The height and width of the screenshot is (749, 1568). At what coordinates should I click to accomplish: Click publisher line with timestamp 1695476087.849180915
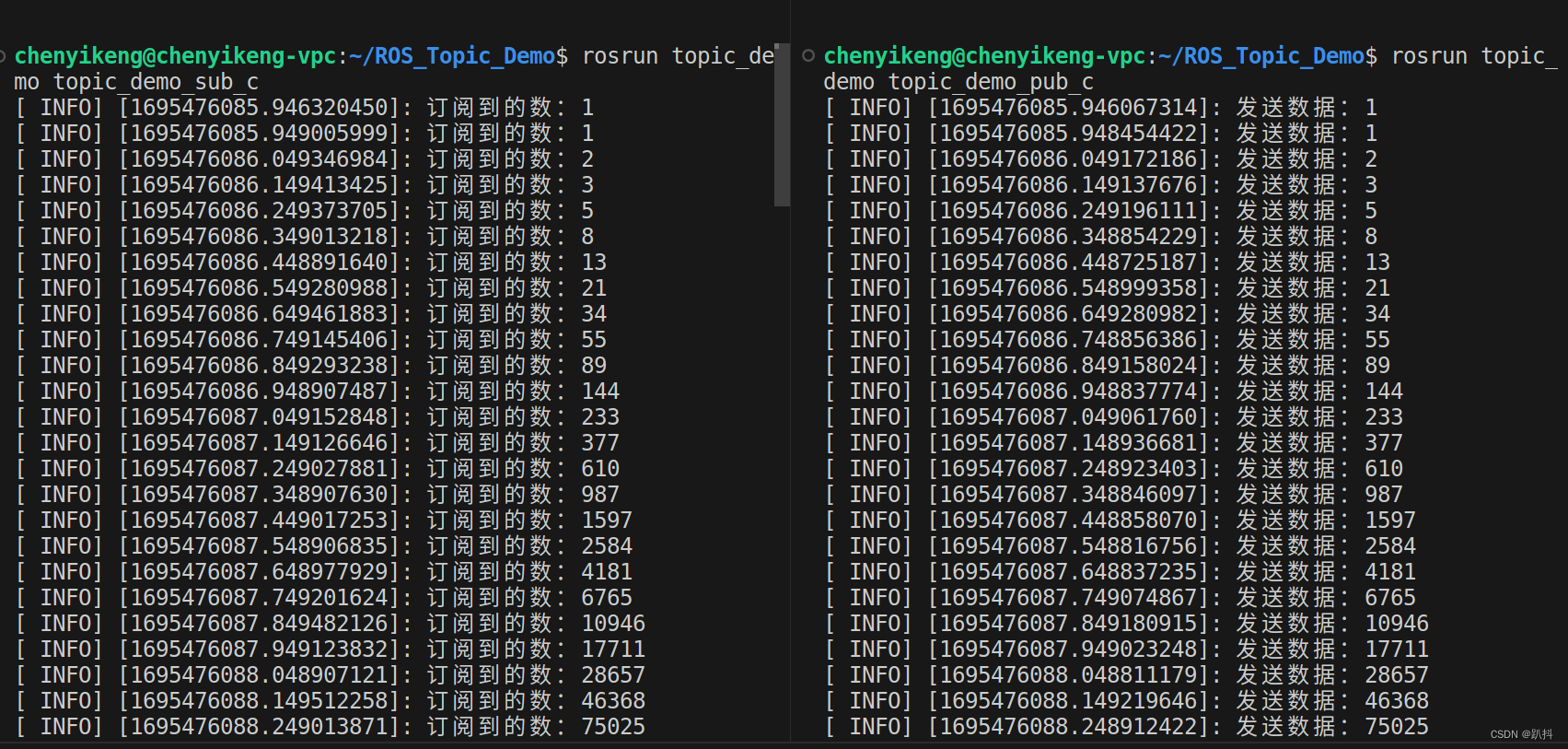1127,624
